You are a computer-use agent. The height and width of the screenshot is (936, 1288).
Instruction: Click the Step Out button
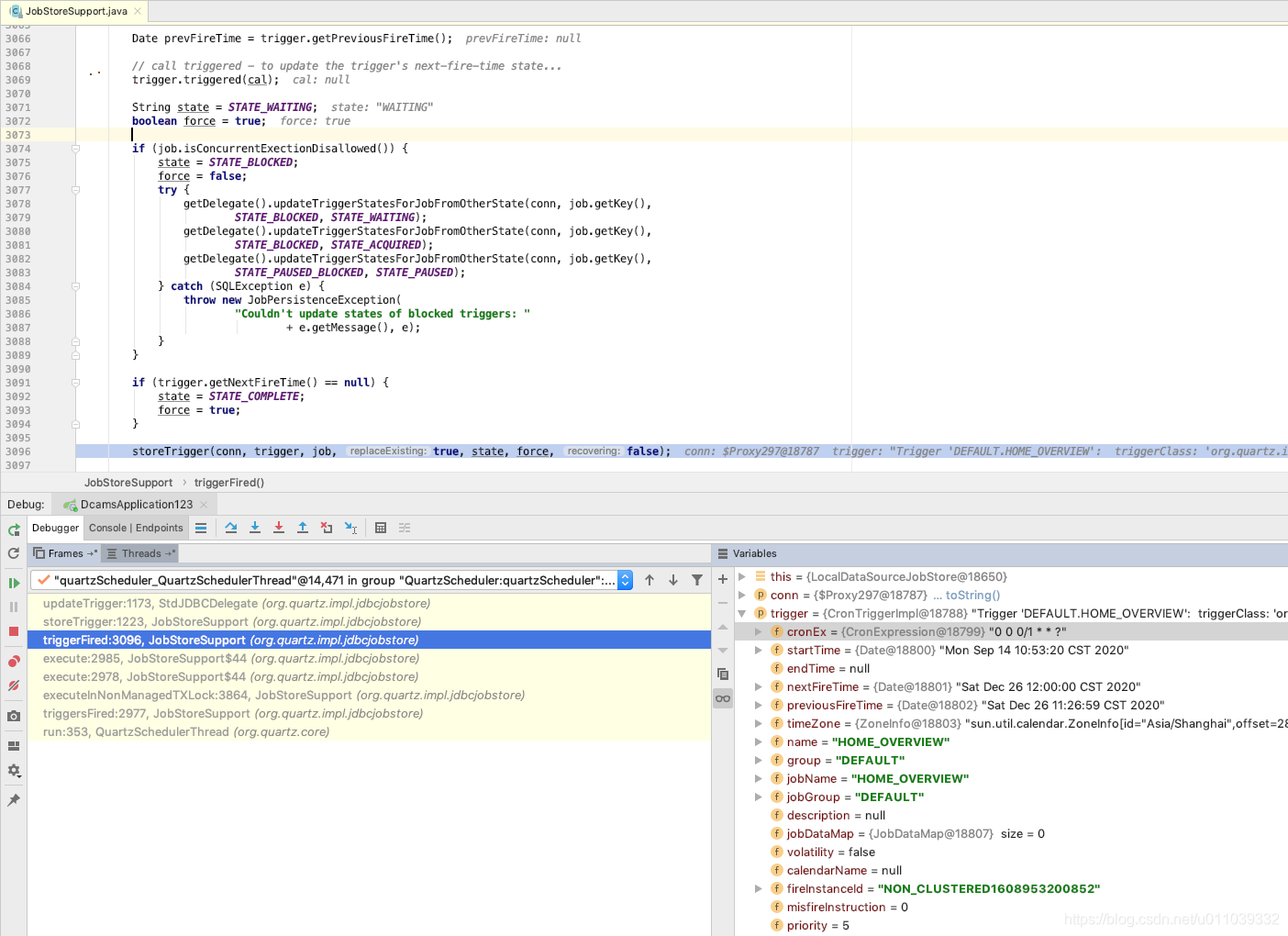pos(303,528)
